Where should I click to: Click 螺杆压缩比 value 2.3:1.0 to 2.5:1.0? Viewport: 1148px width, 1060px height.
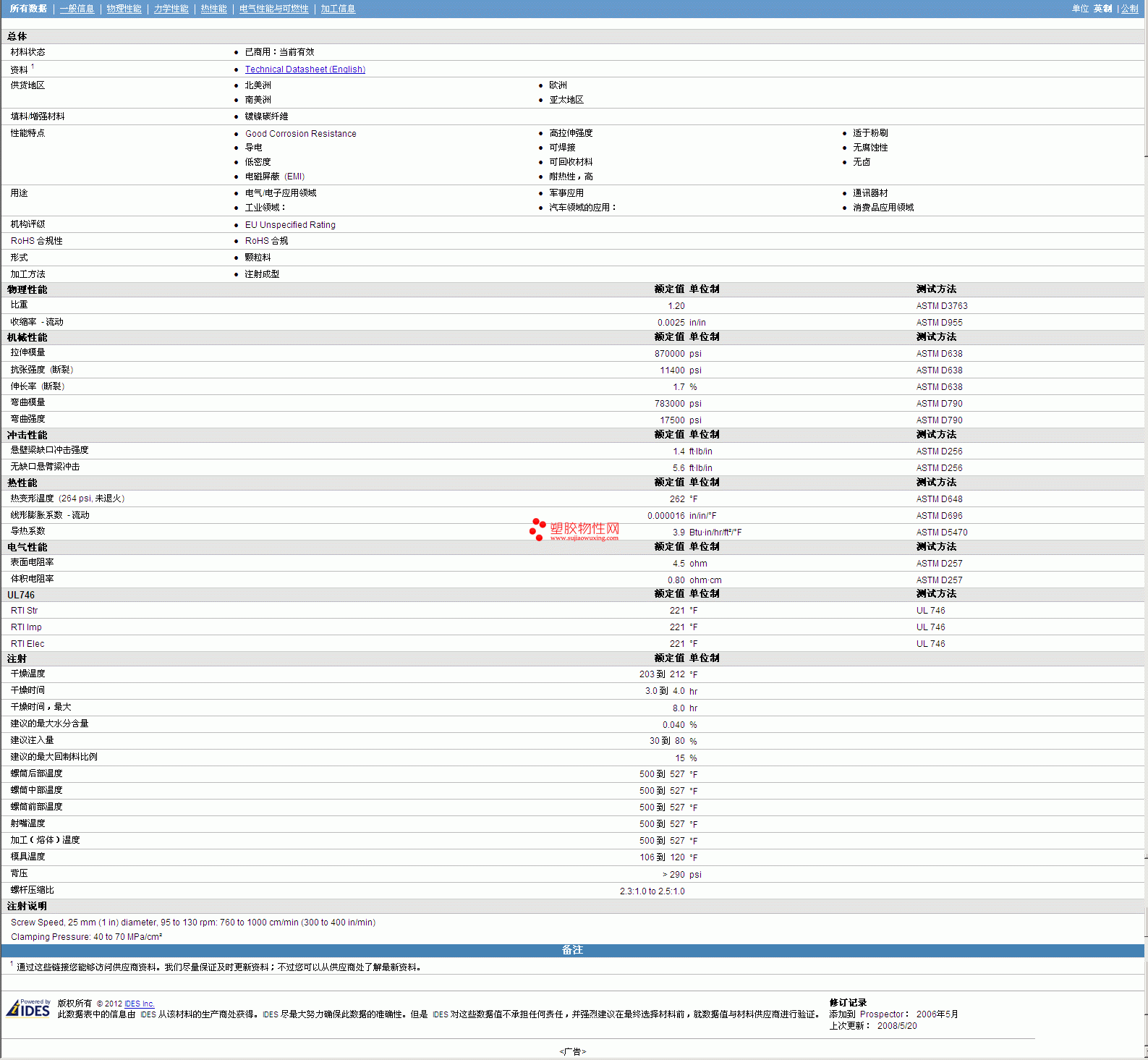pyautogui.click(x=652, y=891)
